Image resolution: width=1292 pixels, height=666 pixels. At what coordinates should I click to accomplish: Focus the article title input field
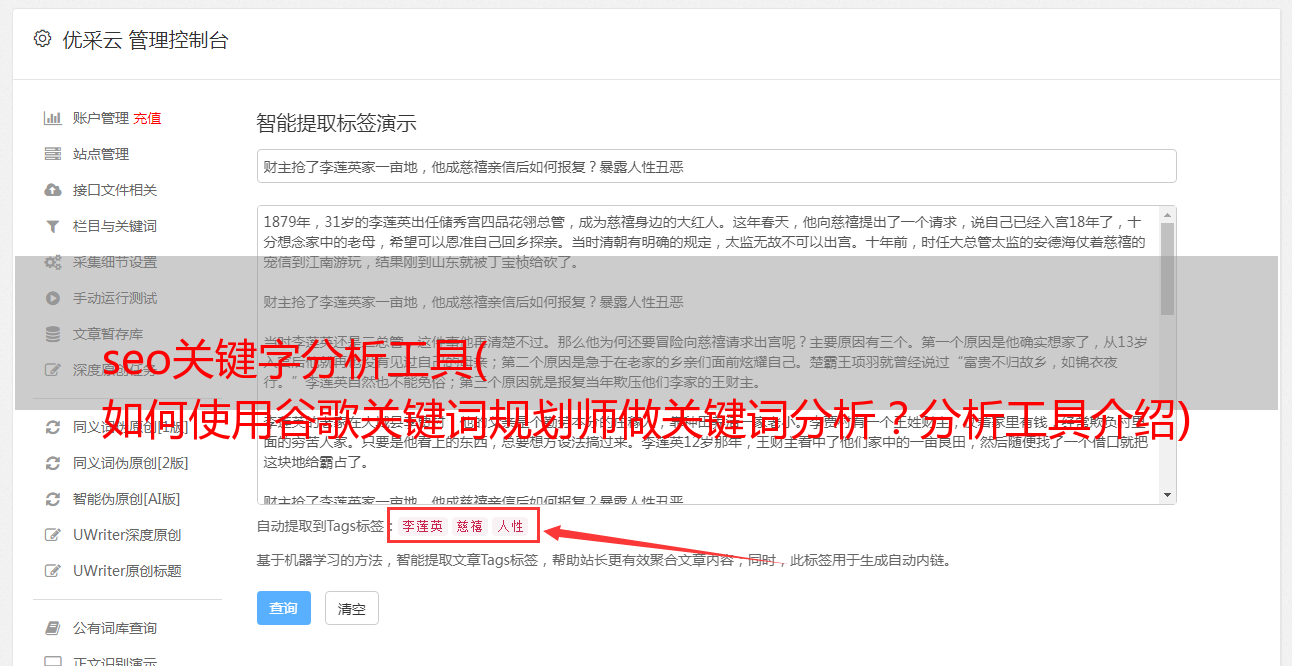tap(716, 166)
